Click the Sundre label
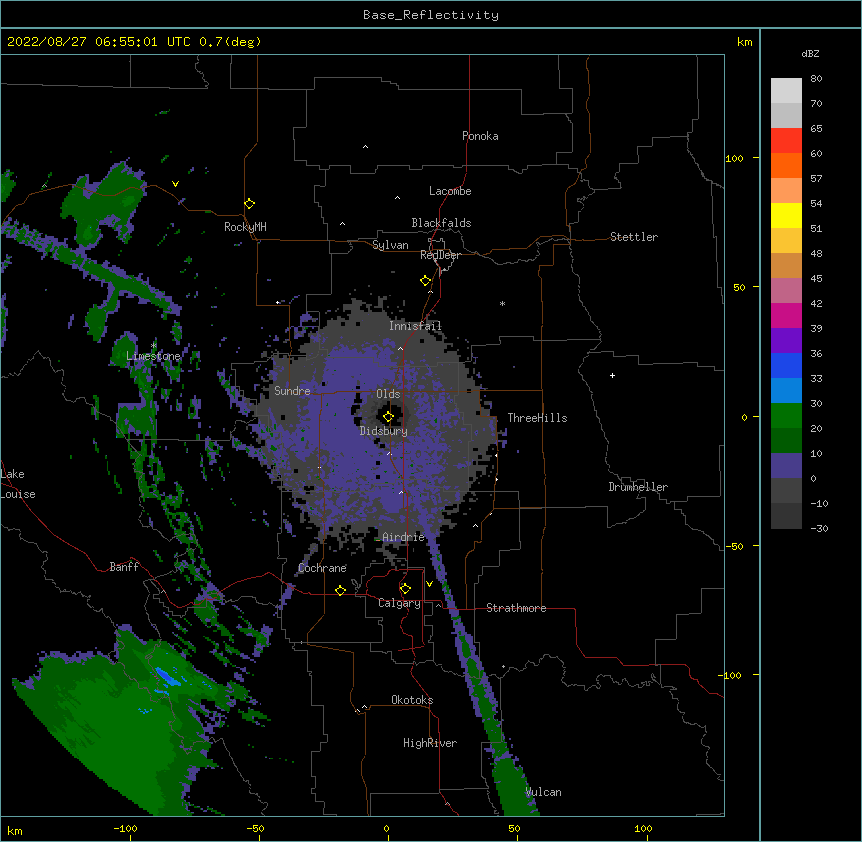Viewport: 862px width, 842px height. [292, 391]
